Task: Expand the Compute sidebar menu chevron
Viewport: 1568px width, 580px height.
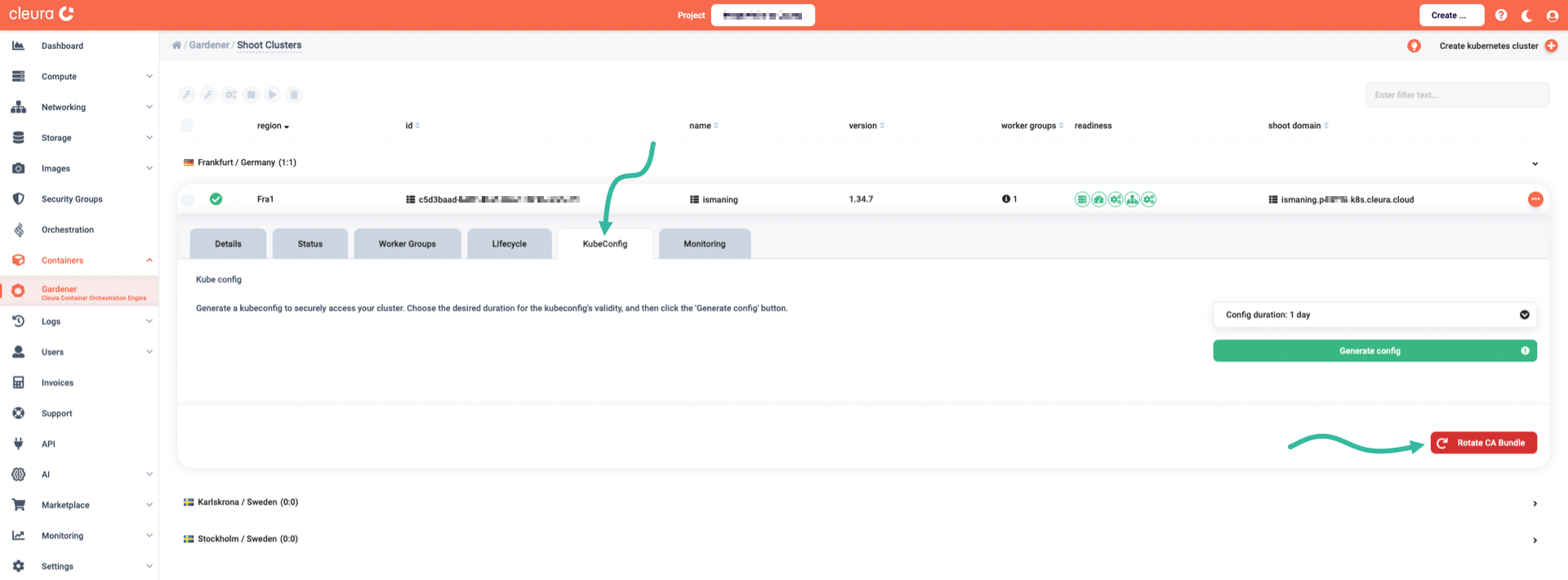Action: (149, 76)
